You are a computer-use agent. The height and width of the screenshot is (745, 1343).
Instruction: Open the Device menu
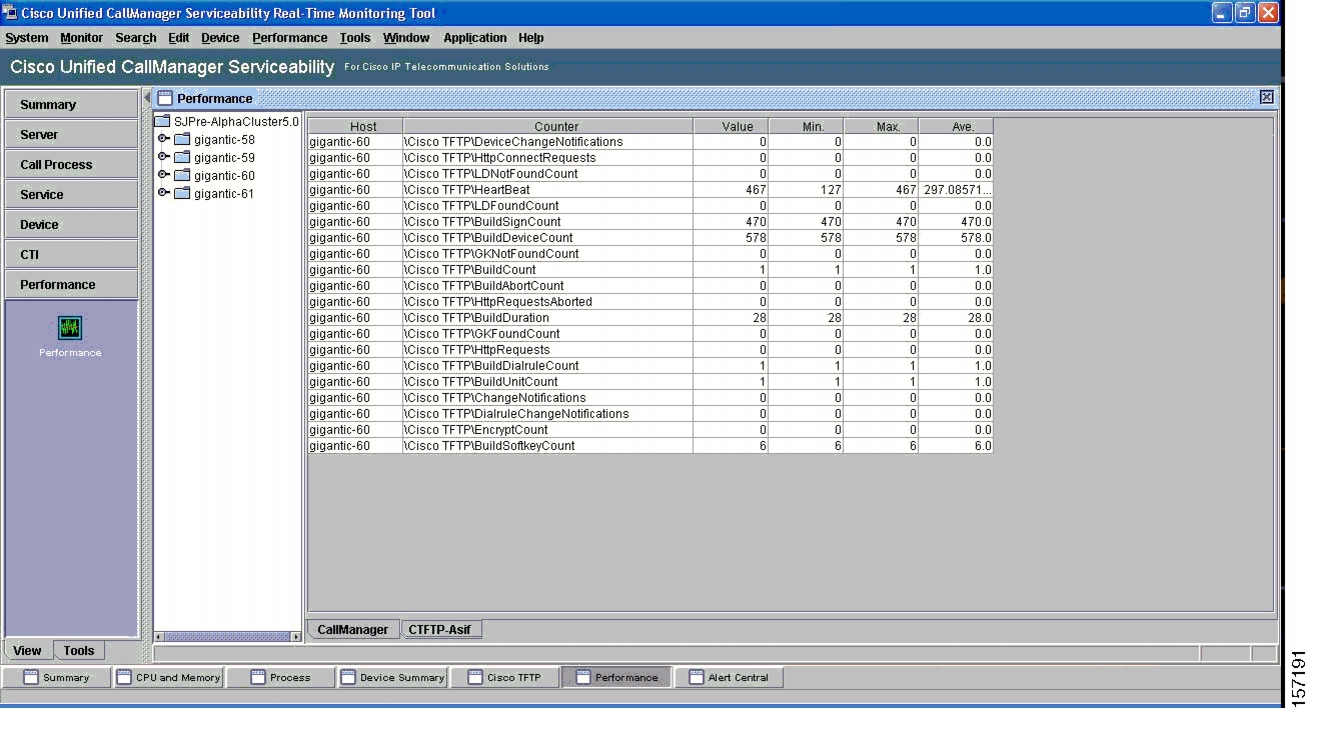[220, 38]
